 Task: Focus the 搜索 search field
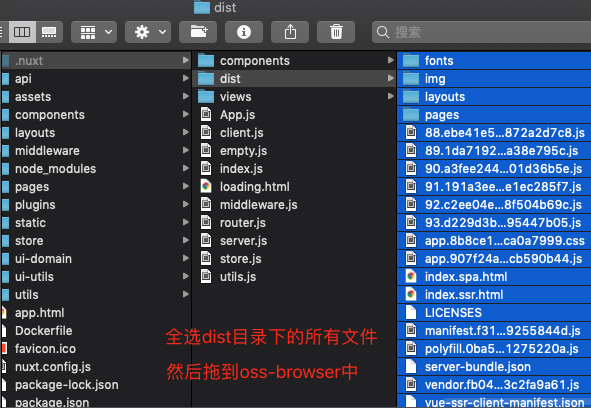[481, 32]
